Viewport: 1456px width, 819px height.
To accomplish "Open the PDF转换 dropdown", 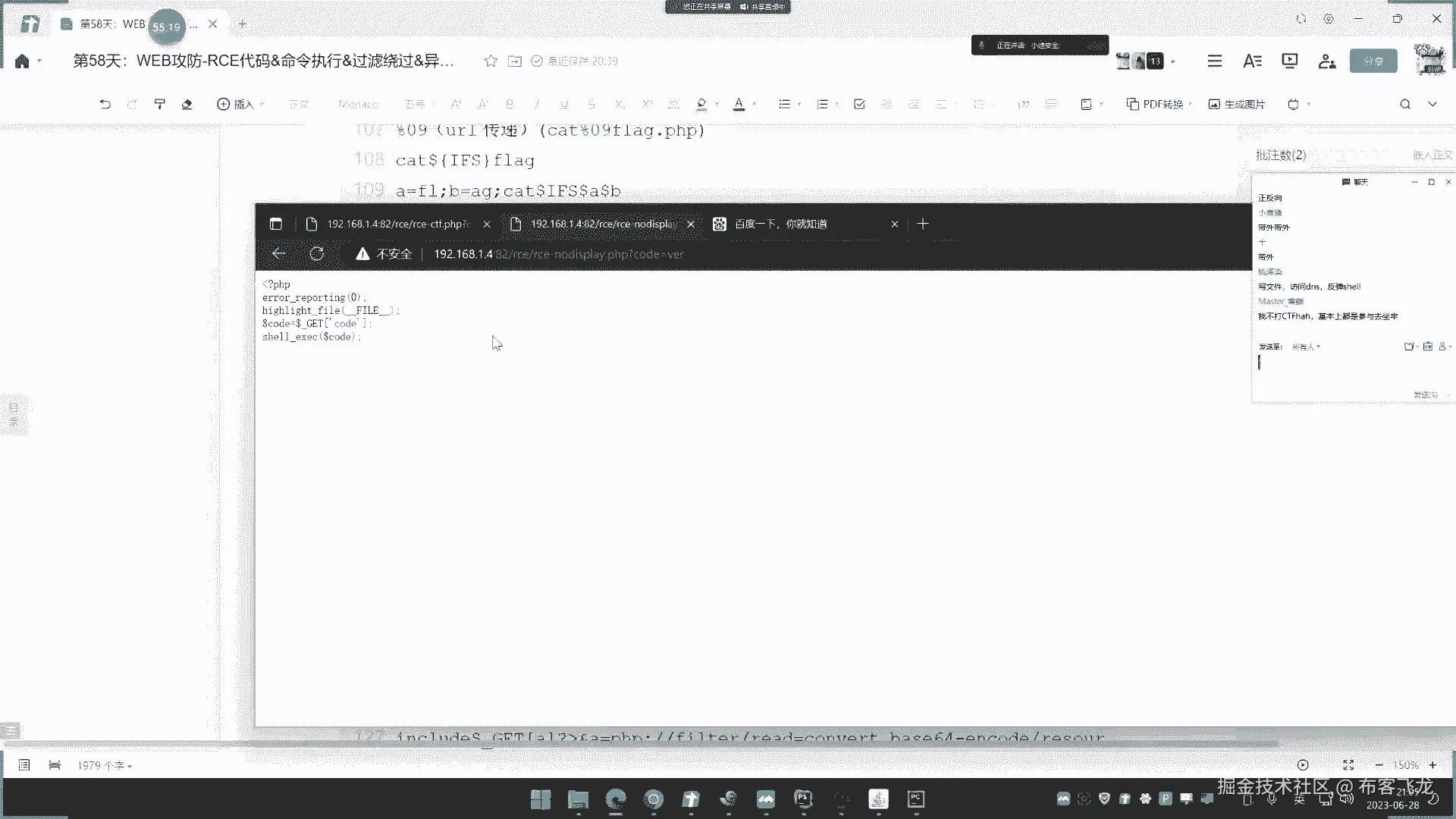I will [x=1159, y=104].
